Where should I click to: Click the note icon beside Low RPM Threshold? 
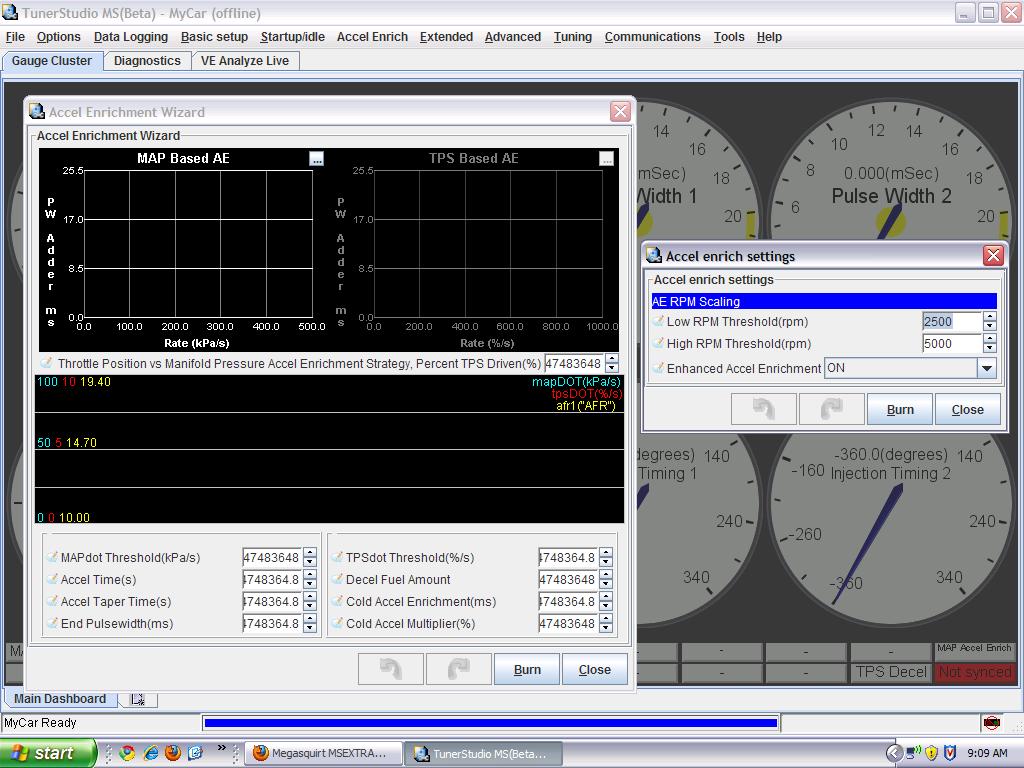(x=658, y=322)
